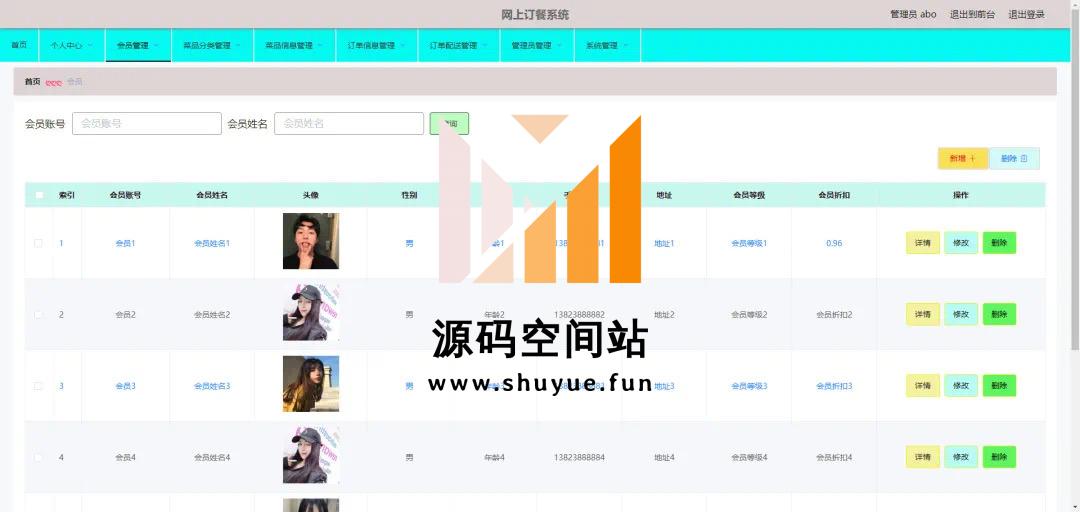The height and width of the screenshot is (512, 1080).
Task: Click phone number 13823888884
Action: tap(579, 457)
